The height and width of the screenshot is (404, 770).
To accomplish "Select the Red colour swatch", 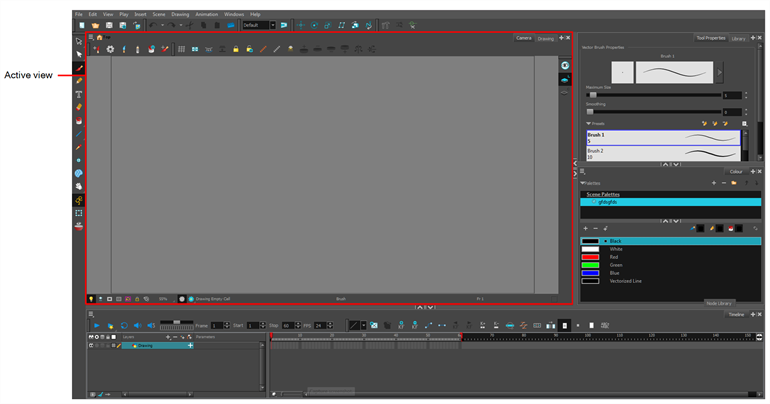I will click(590, 257).
